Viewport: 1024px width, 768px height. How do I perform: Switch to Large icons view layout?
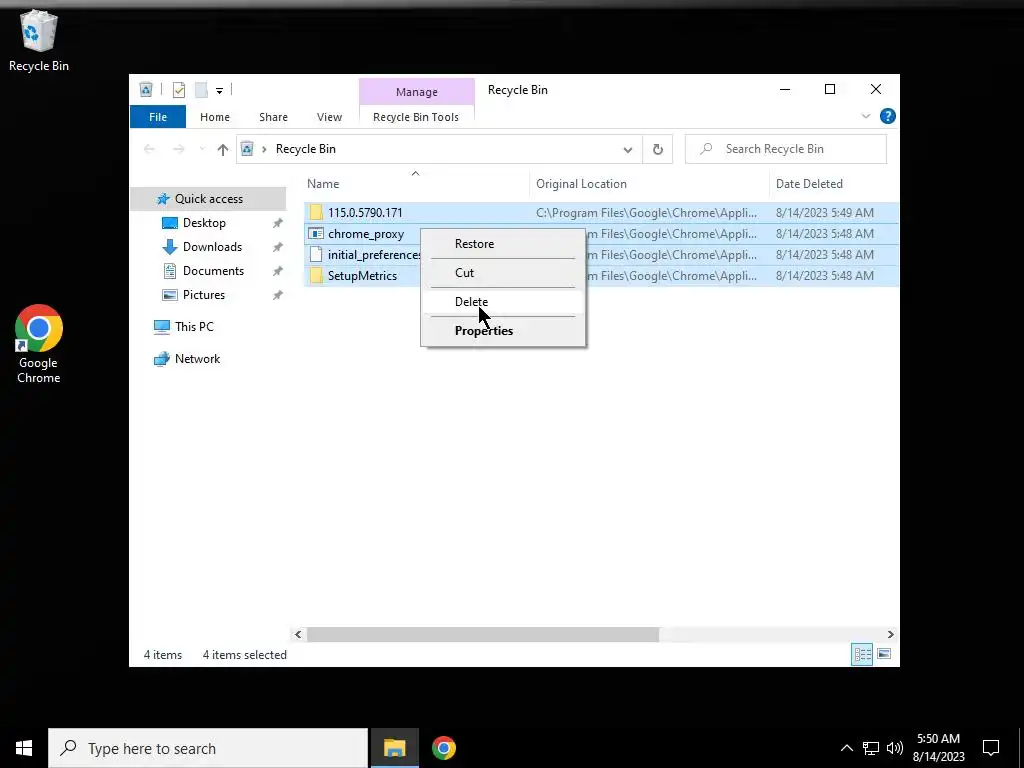pos(884,654)
